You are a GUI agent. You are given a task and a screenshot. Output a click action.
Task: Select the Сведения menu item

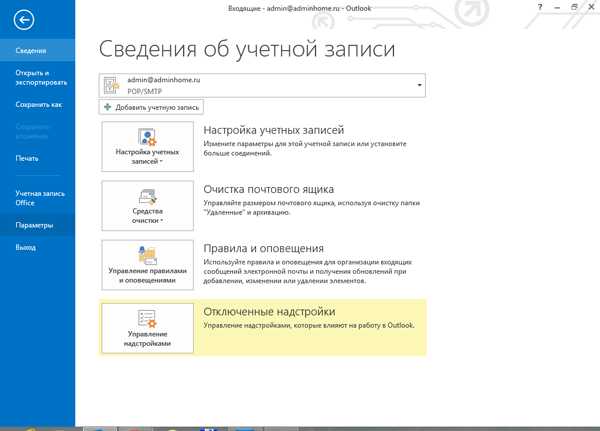click(38, 51)
